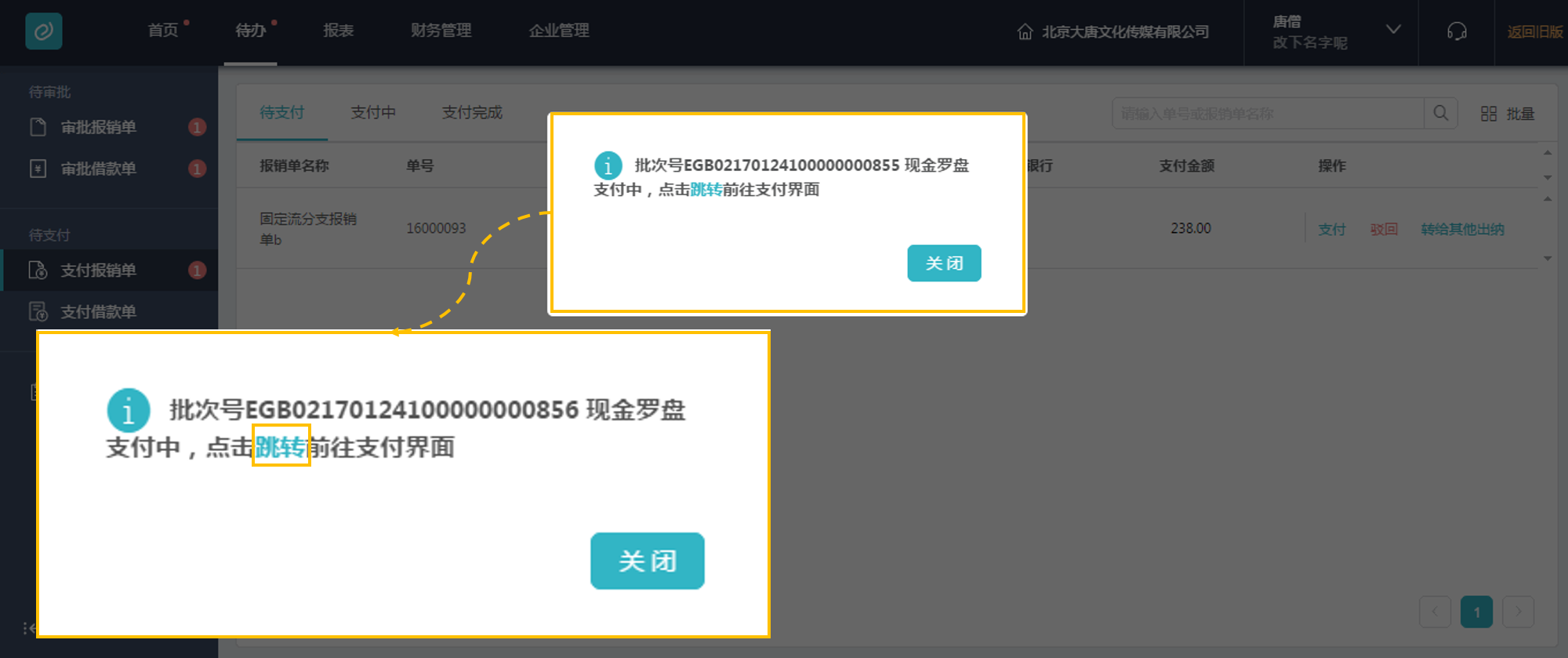Click the table body scroll-down arrow
The width and height of the screenshot is (1568, 658).
(1548, 258)
